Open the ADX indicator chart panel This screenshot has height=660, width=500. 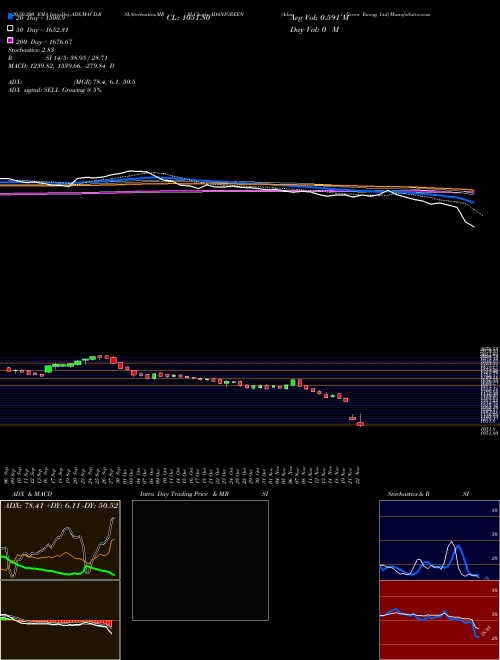pyautogui.click(x=60, y=540)
